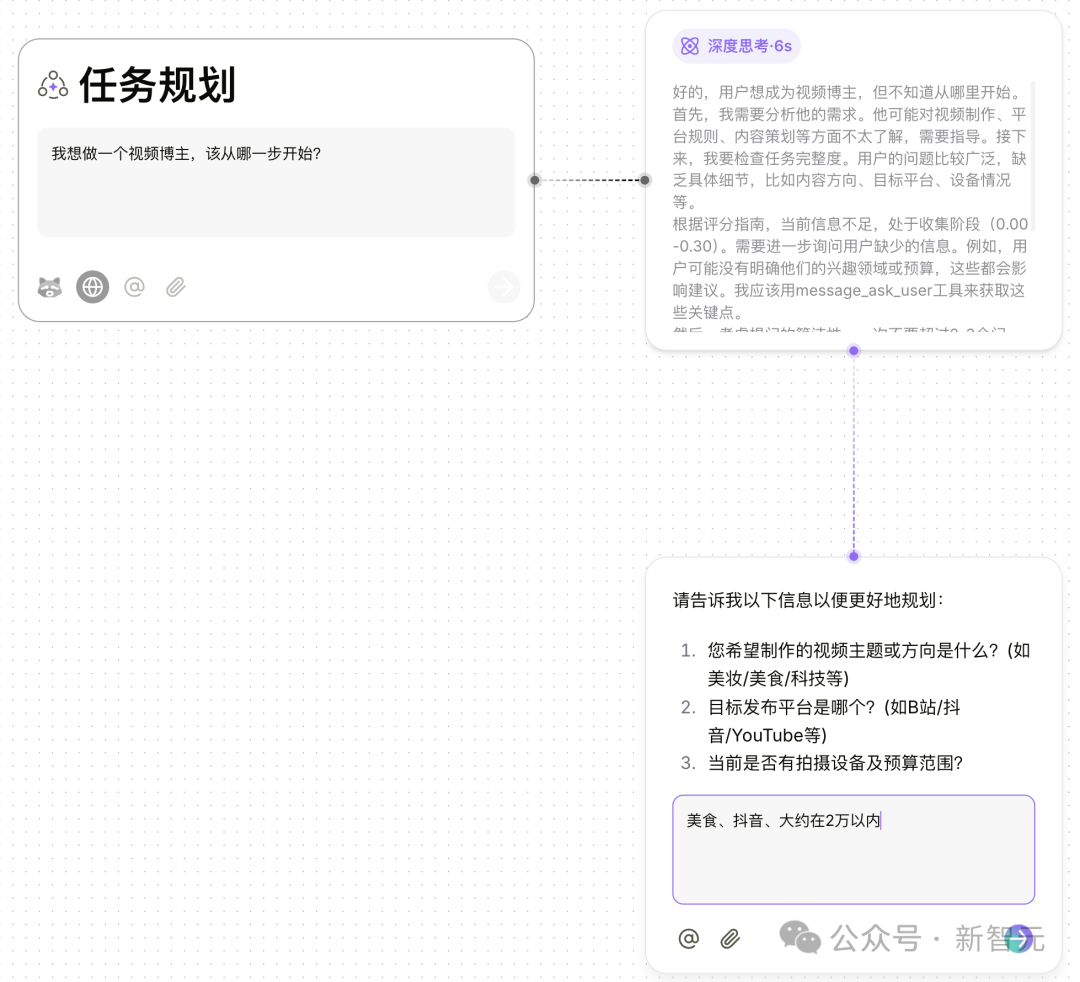This screenshot has width=1080, height=982.
Task: Open the @ mention picker in the task card
Action: tap(135, 287)
